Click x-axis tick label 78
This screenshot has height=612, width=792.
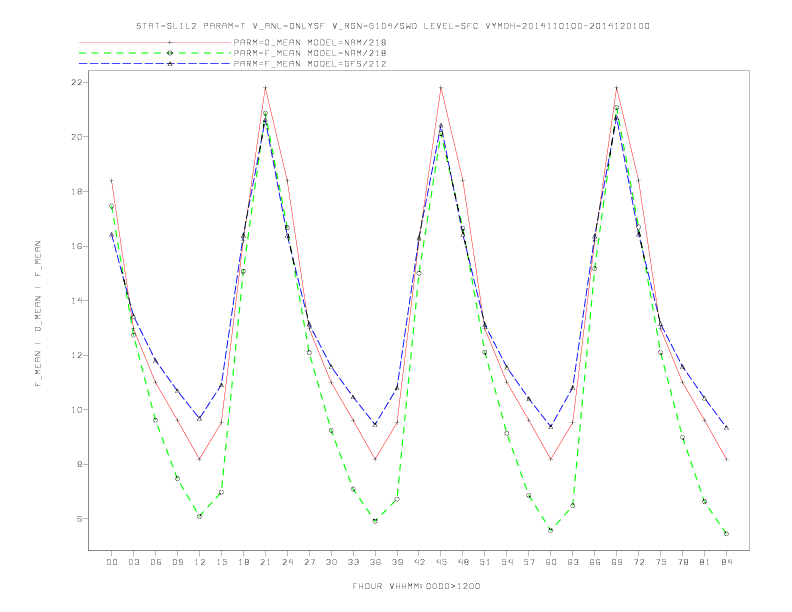click(x=683, y=562)
